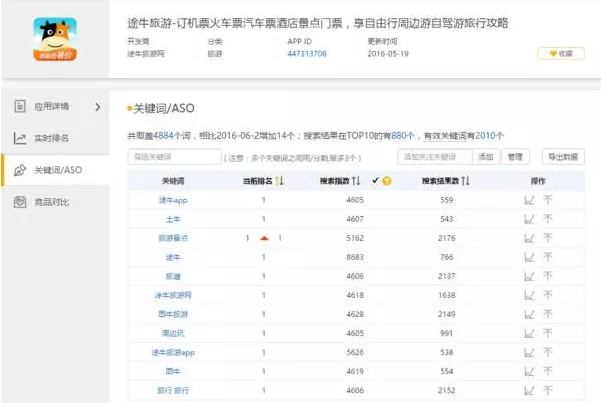Select search index value 5162
Image resolution: width=612 pixels, height=416 pixels.
coord(355,238)
